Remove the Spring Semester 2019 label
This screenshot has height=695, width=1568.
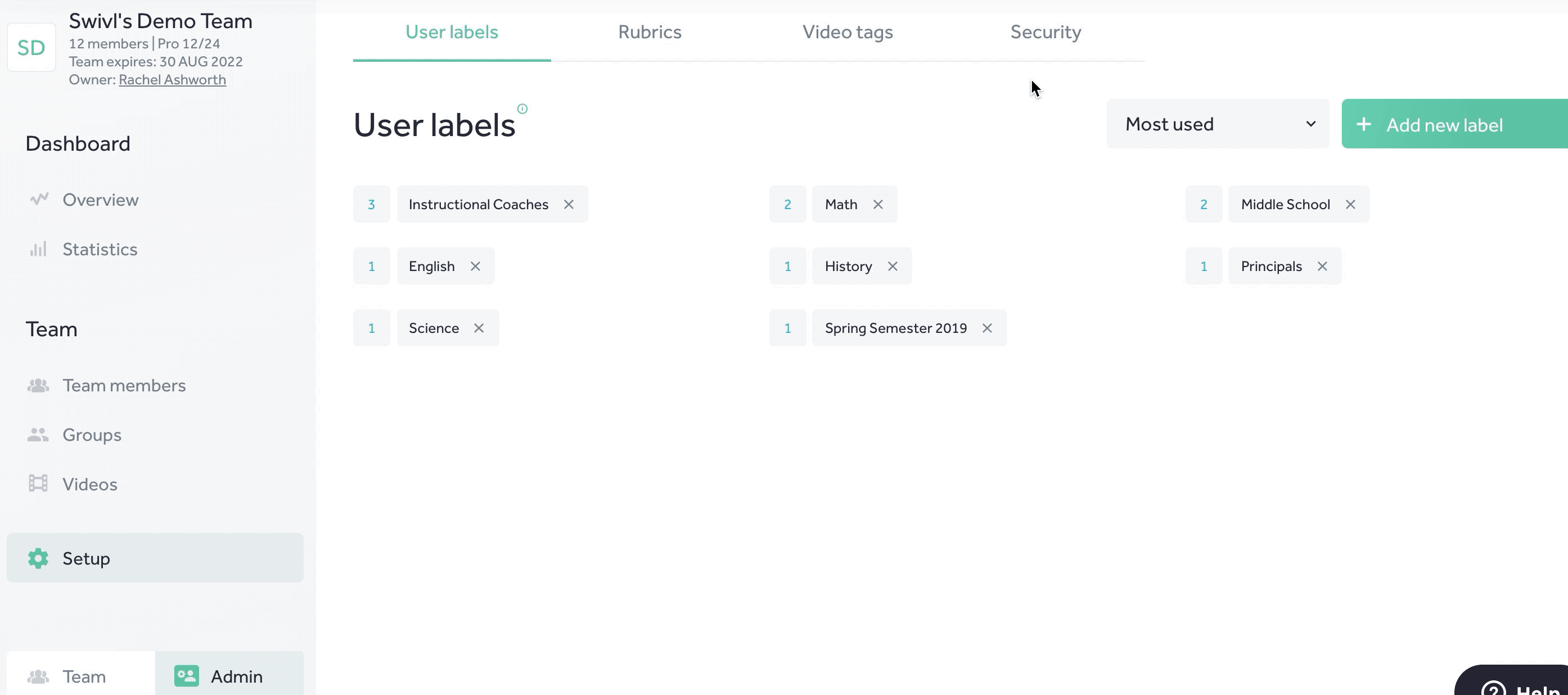point(986,328)
